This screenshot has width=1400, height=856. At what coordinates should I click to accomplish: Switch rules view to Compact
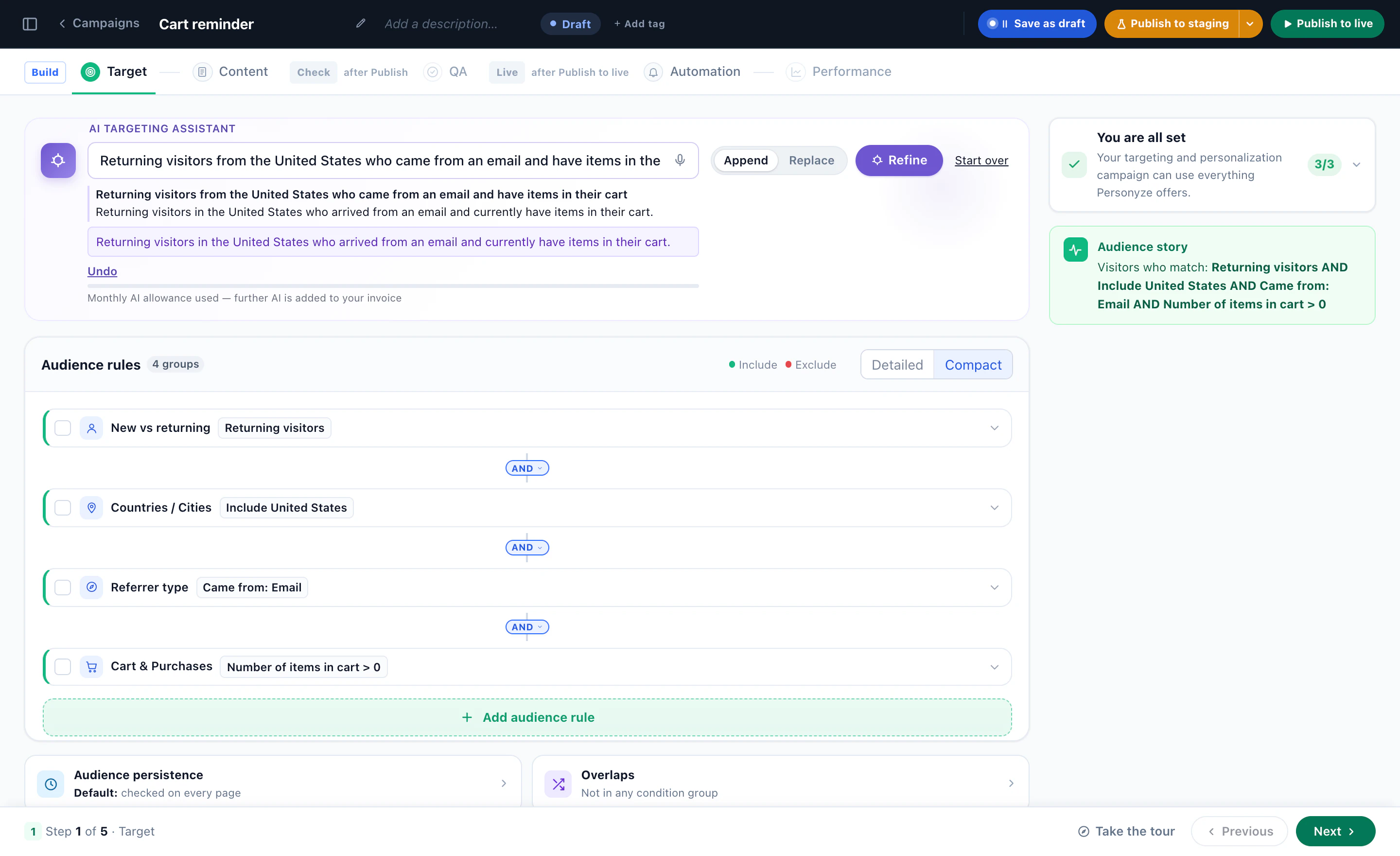click(x=973, y=365)
